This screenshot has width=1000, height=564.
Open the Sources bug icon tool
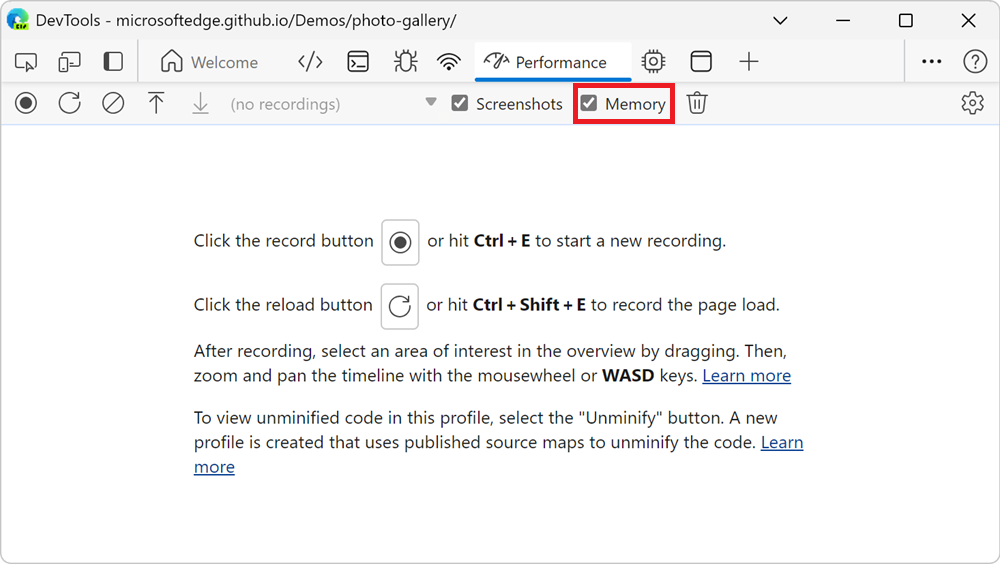[406, 62]
